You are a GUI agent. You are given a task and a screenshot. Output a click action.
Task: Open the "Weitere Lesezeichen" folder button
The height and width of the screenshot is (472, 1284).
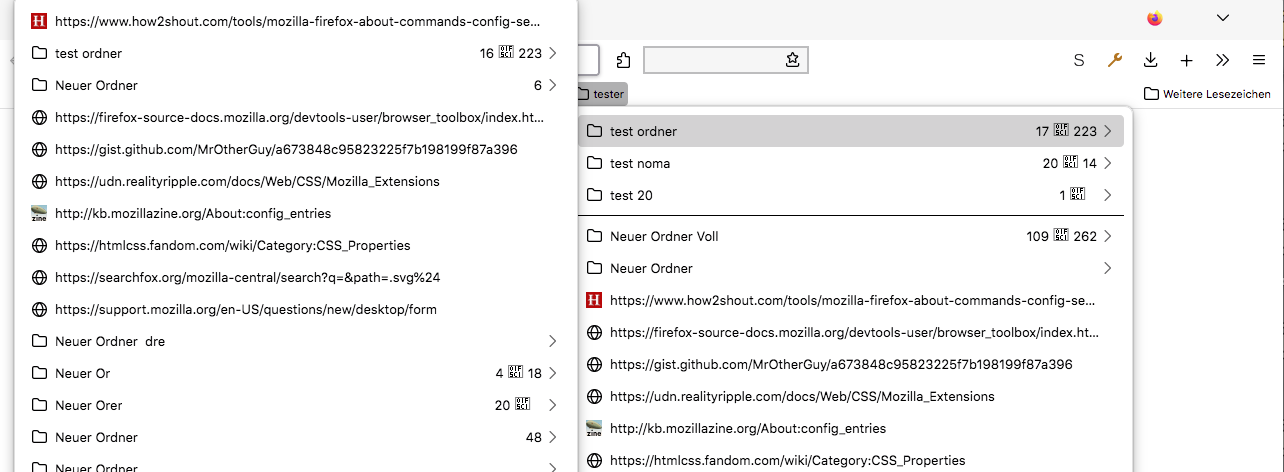(1207, 94)
